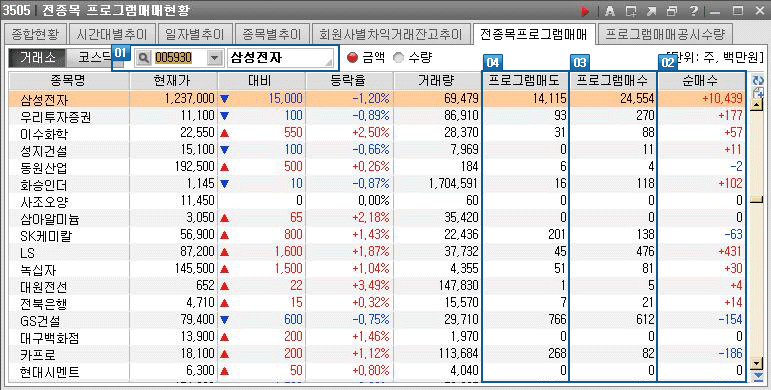771x390 pixels.
Task: Click the magnifier stock search icon
Action: click(x=144, y=58)
